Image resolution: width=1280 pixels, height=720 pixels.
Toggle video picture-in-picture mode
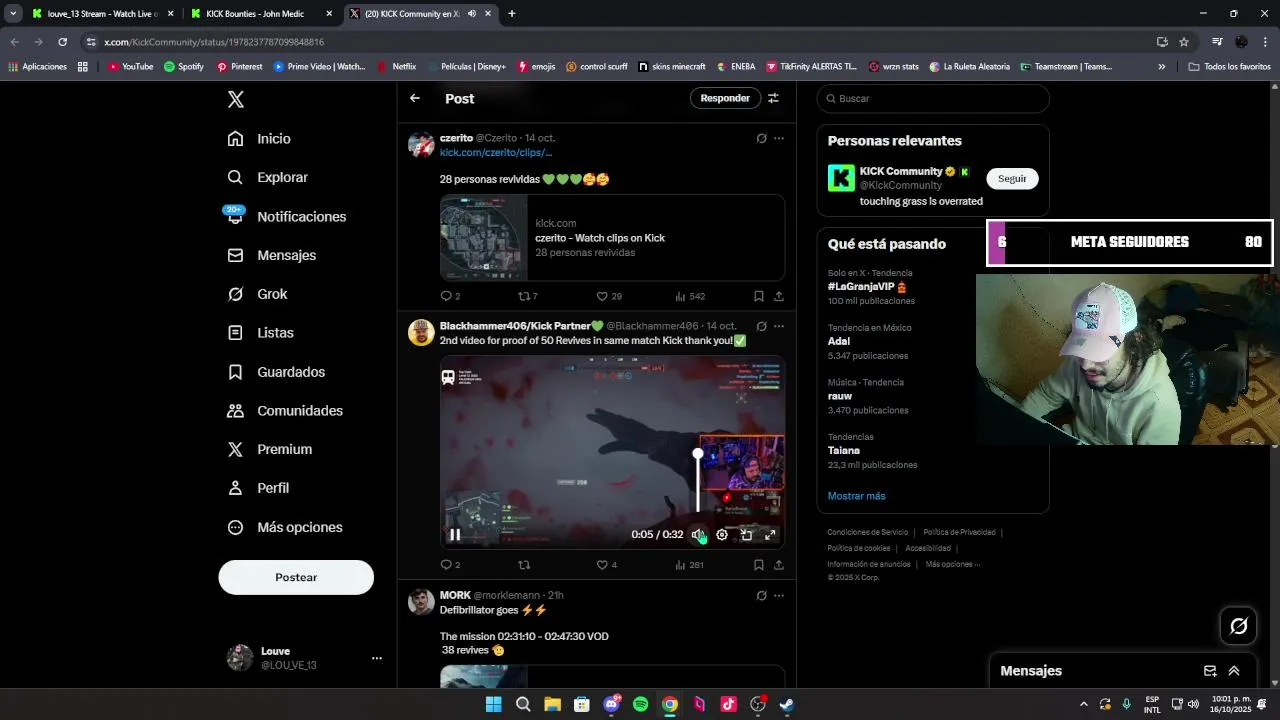point(746,535)
